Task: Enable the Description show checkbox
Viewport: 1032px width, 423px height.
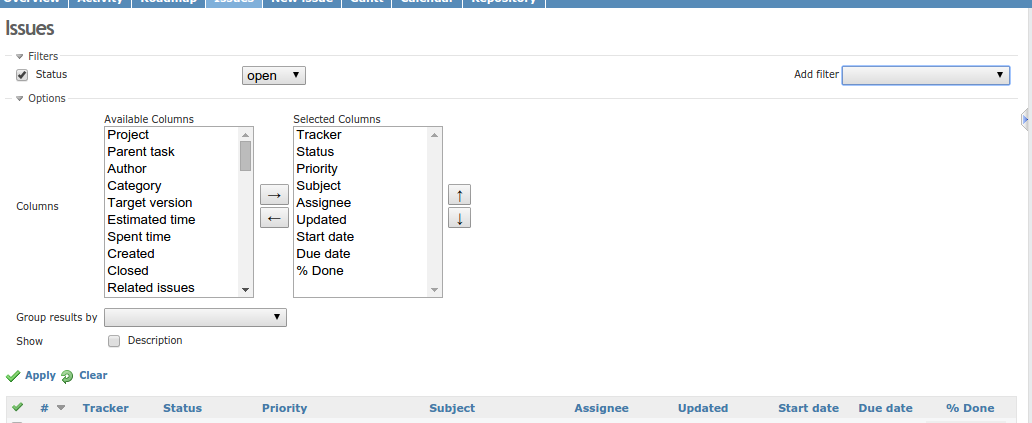Action: 114,341
